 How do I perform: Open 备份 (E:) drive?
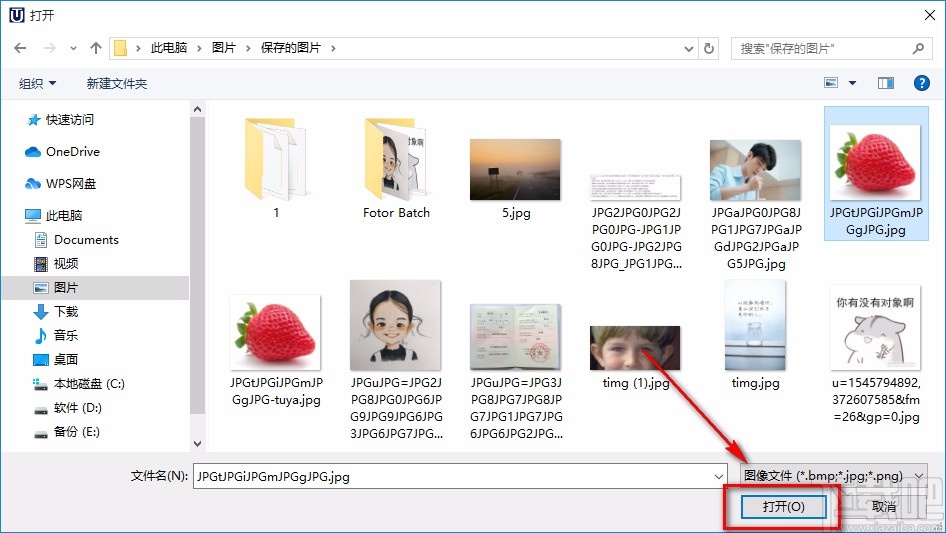(66, 432)
